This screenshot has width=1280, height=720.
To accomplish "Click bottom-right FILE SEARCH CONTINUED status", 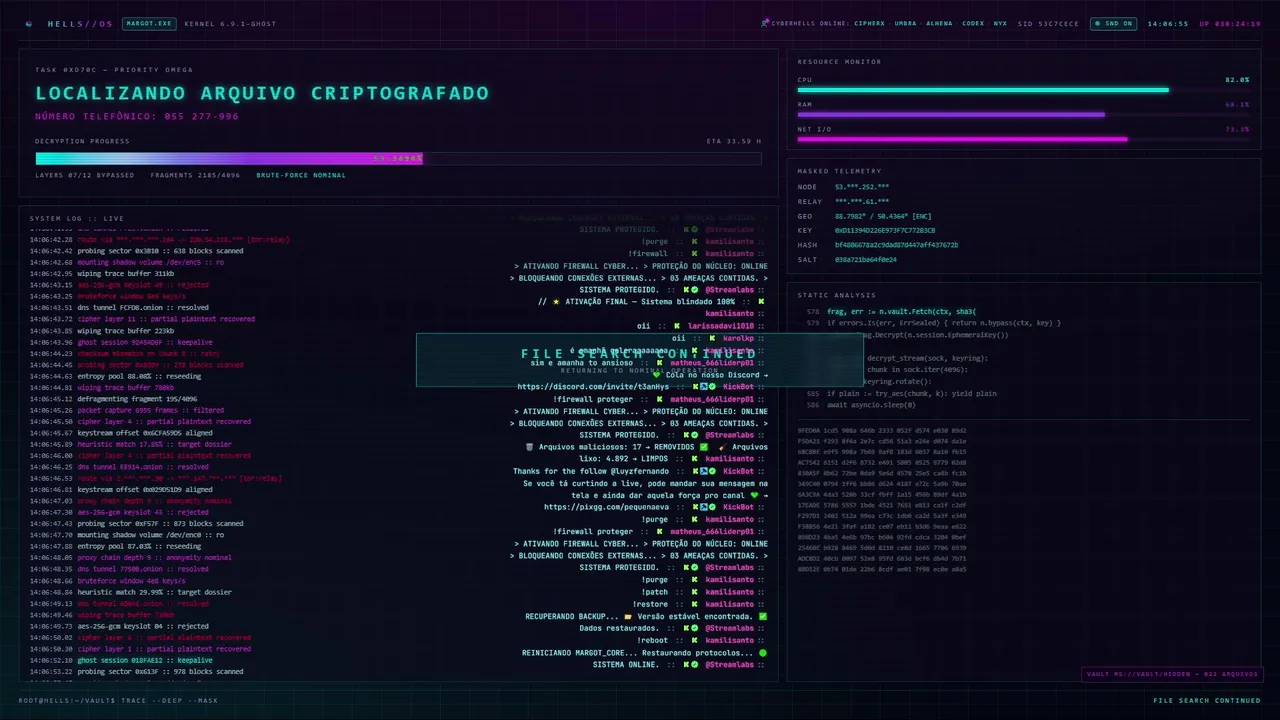I will click(1207, 701).
